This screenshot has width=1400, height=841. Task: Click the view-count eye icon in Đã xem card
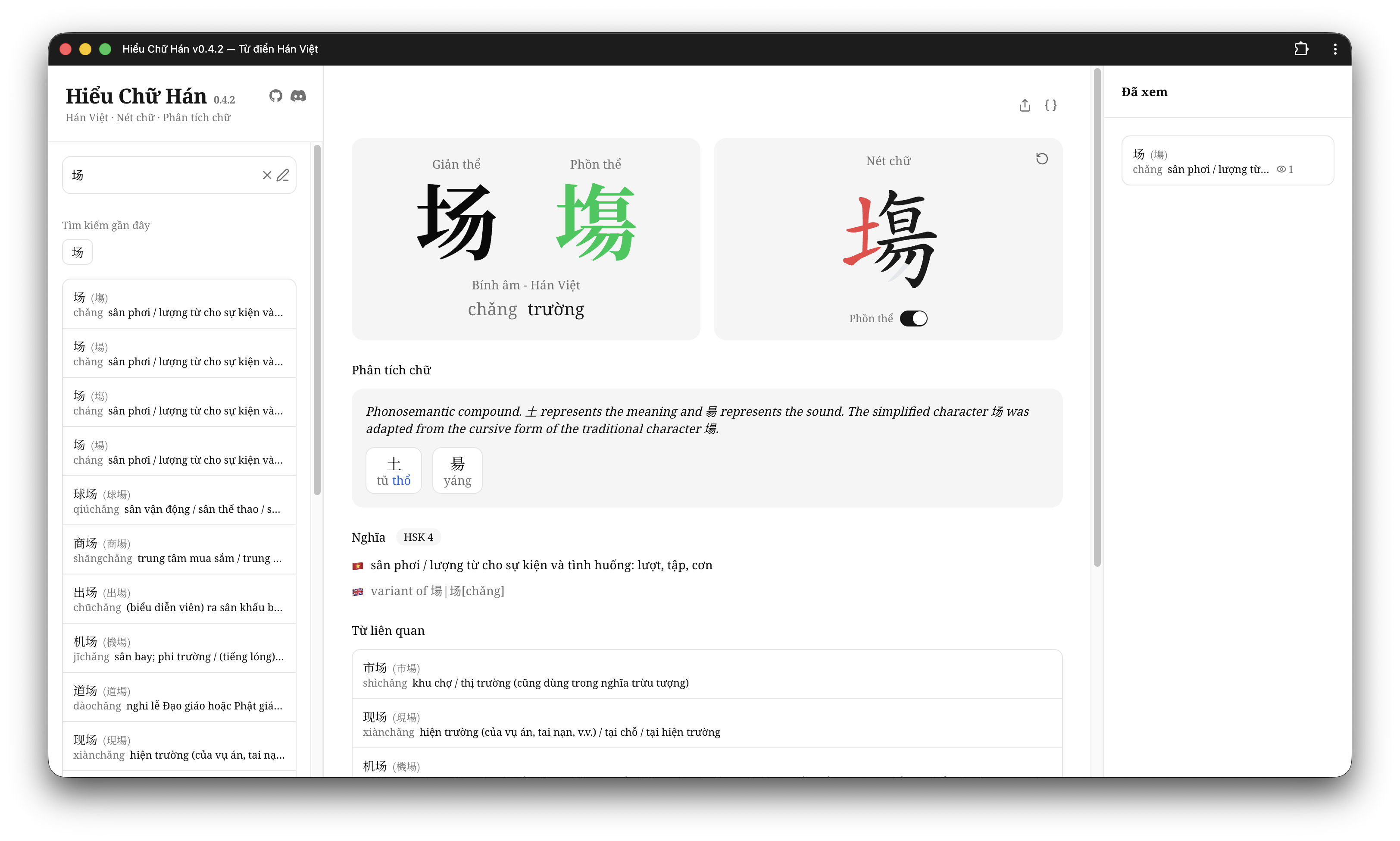(x=1281, y=169)
